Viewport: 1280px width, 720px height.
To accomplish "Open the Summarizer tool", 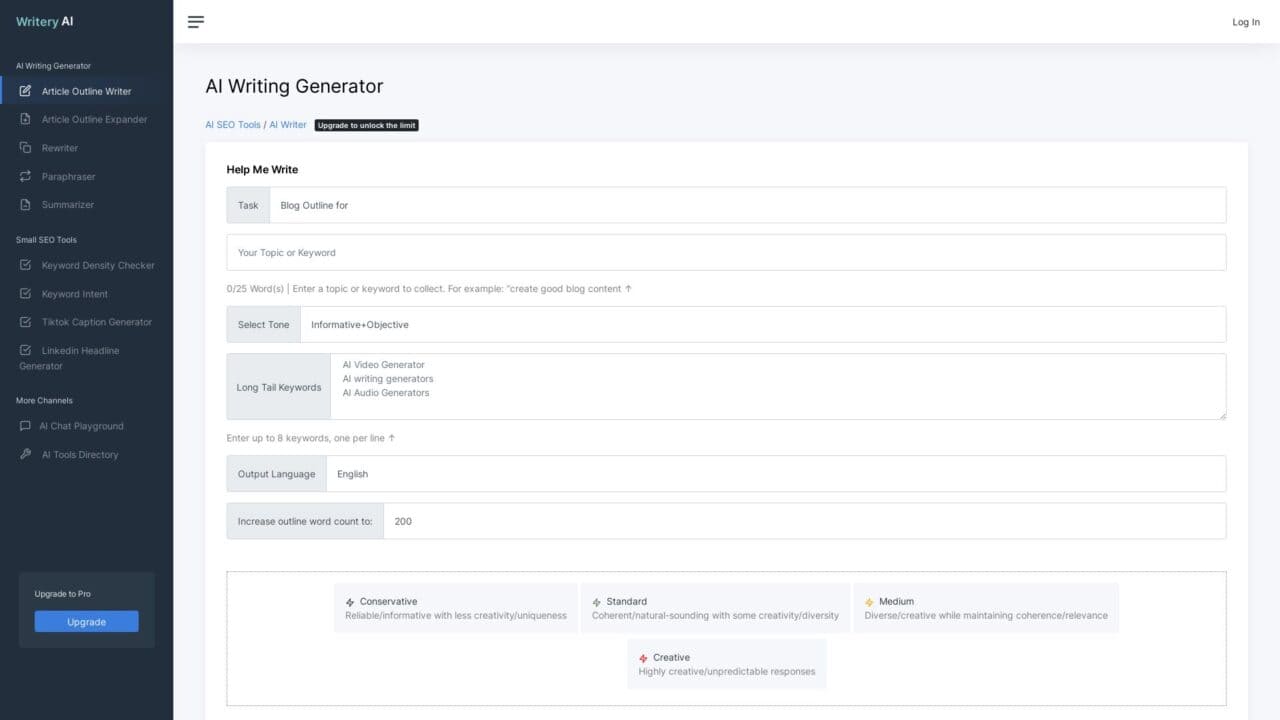I will click(x=23, y=204).
